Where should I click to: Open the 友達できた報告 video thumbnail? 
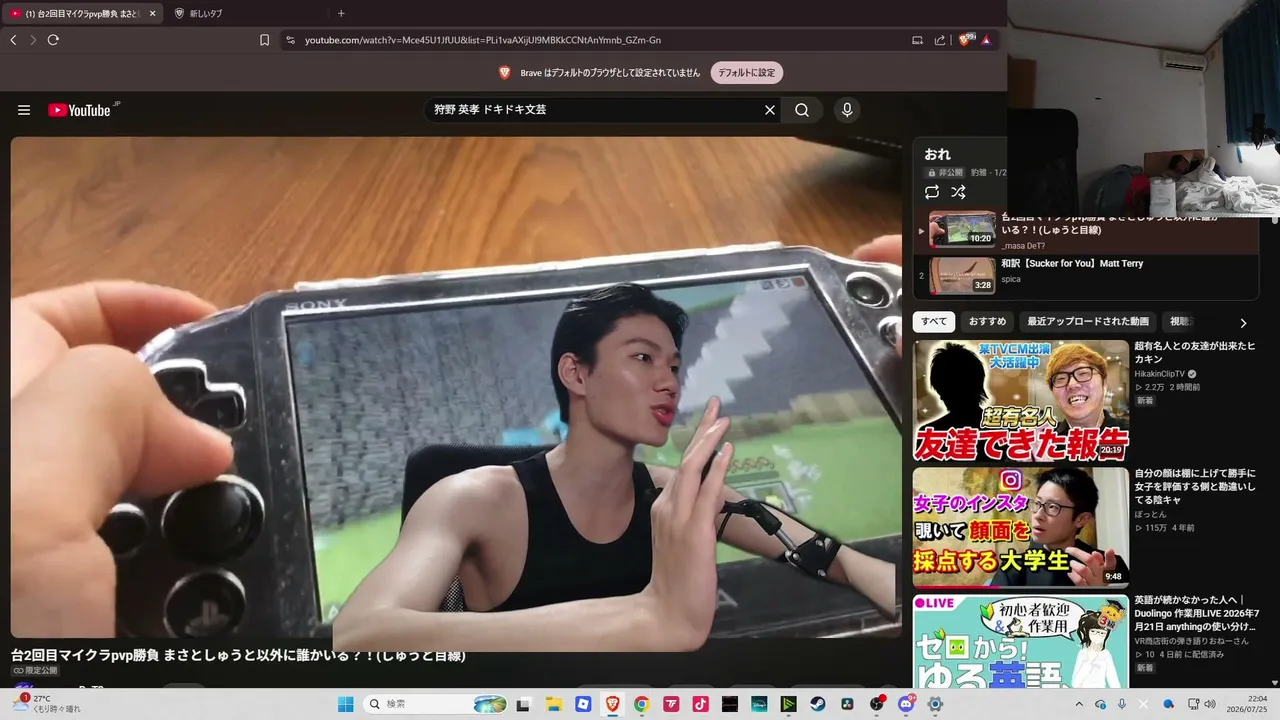pos(1021,400)
